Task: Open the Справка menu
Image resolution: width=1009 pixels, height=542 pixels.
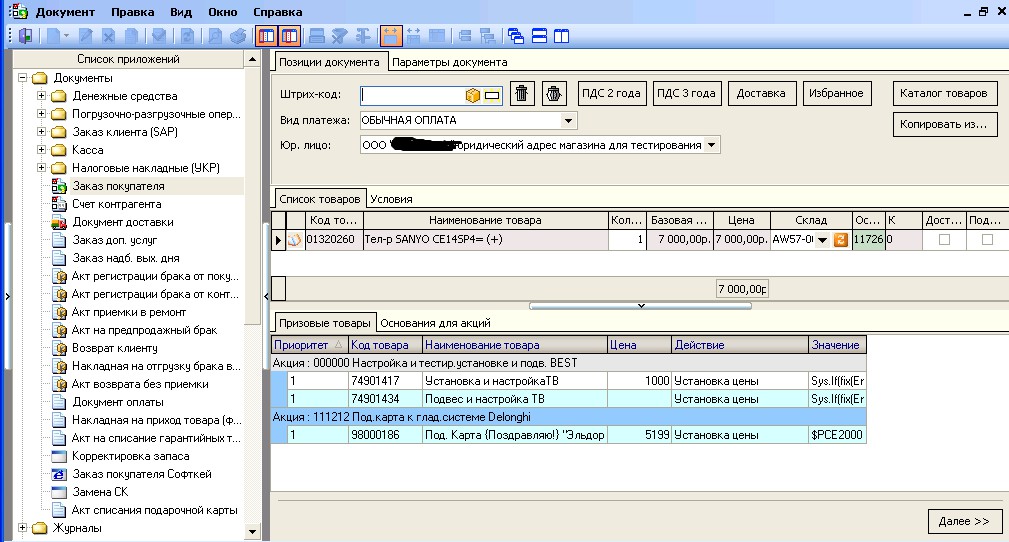Action: [277, 12]
